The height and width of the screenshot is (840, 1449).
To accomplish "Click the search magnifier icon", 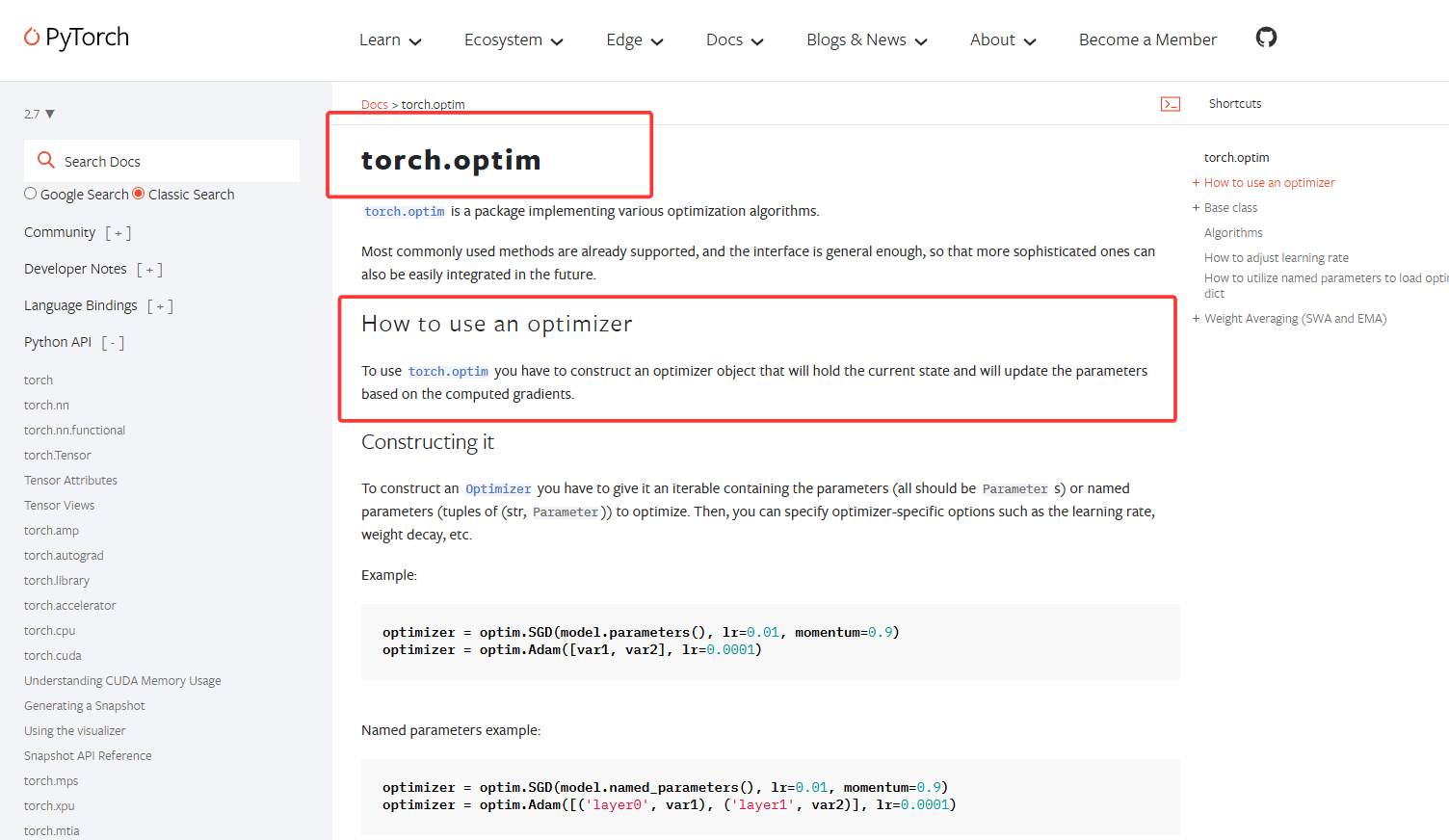I will coord(45,160).
